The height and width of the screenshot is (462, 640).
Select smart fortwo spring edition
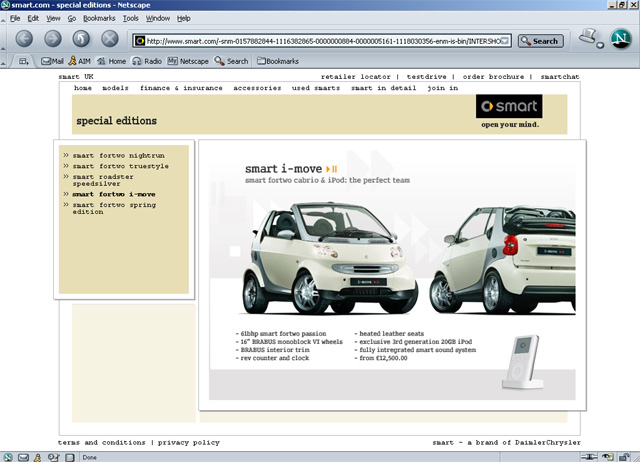(x=114, y=208)
